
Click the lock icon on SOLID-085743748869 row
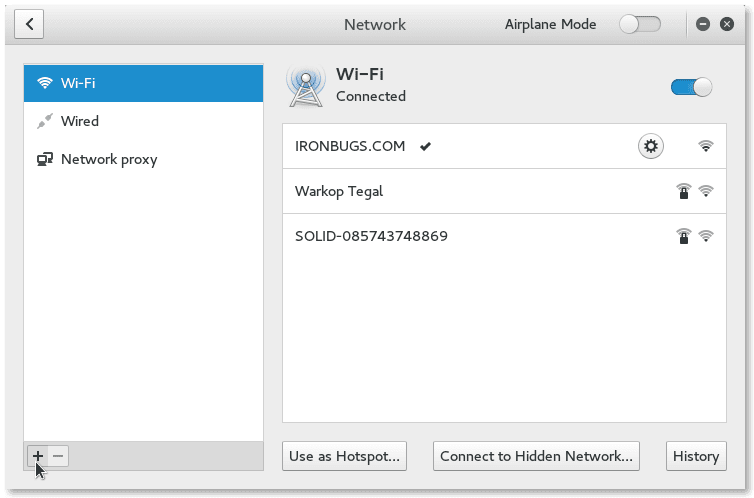pos(683,236)
